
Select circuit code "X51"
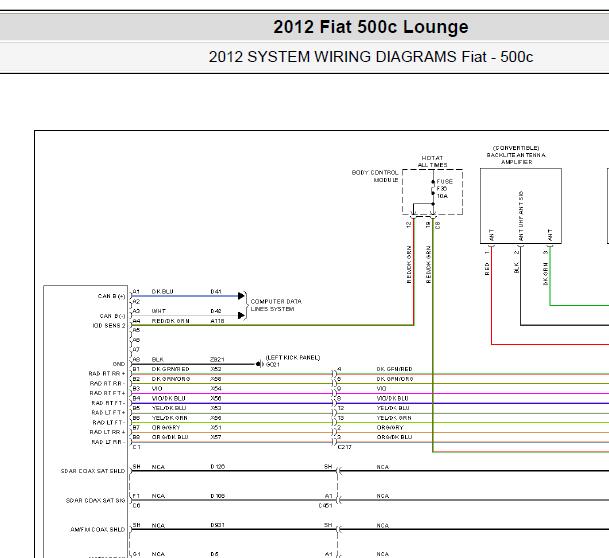pos(216,428)
